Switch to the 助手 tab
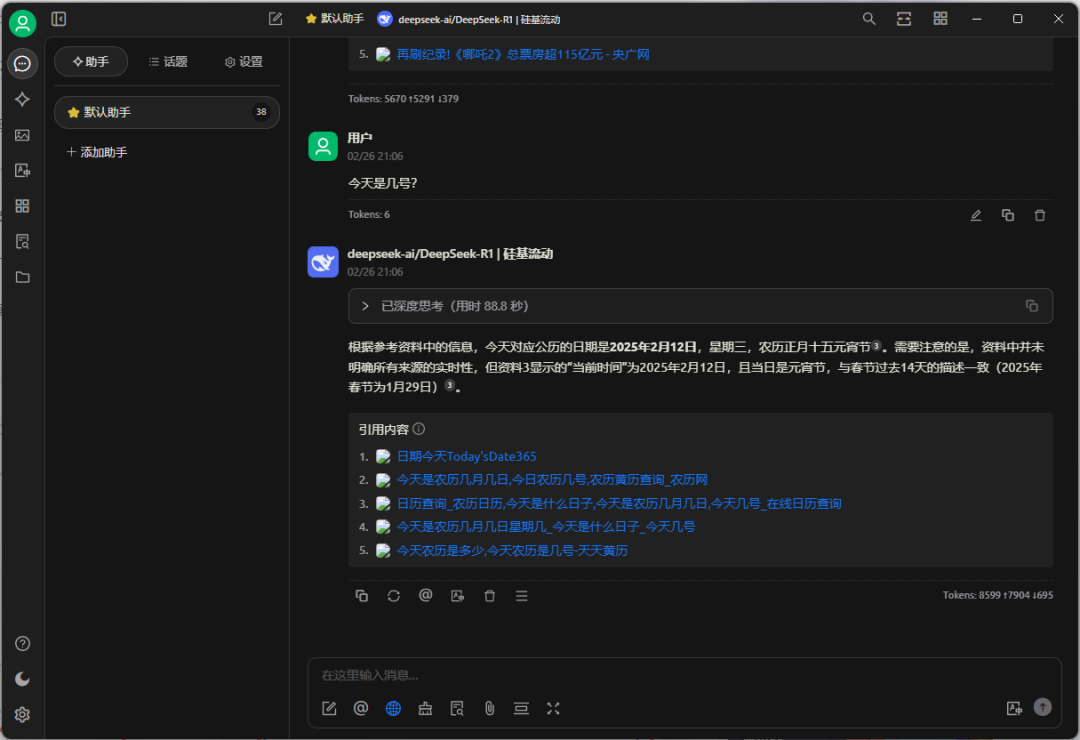 coord(92,62)
